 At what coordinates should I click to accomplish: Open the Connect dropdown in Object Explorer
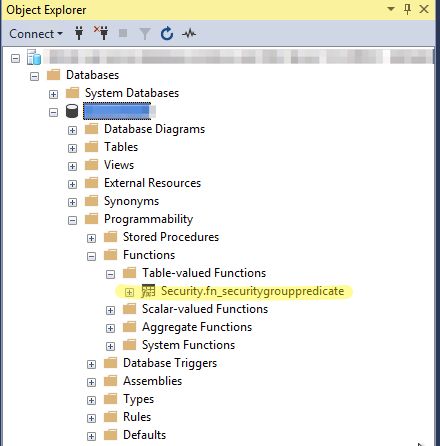(x=36, y=34)
